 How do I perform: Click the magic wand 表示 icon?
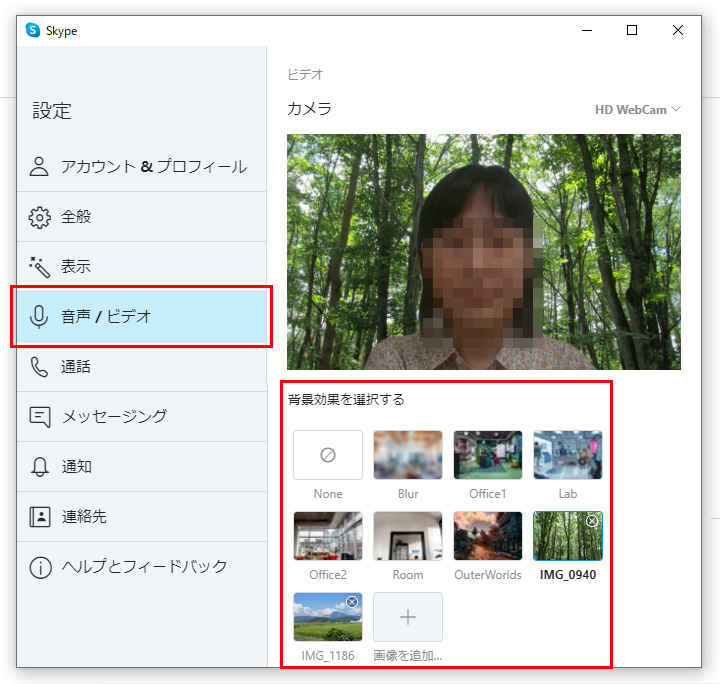point(40,267)
